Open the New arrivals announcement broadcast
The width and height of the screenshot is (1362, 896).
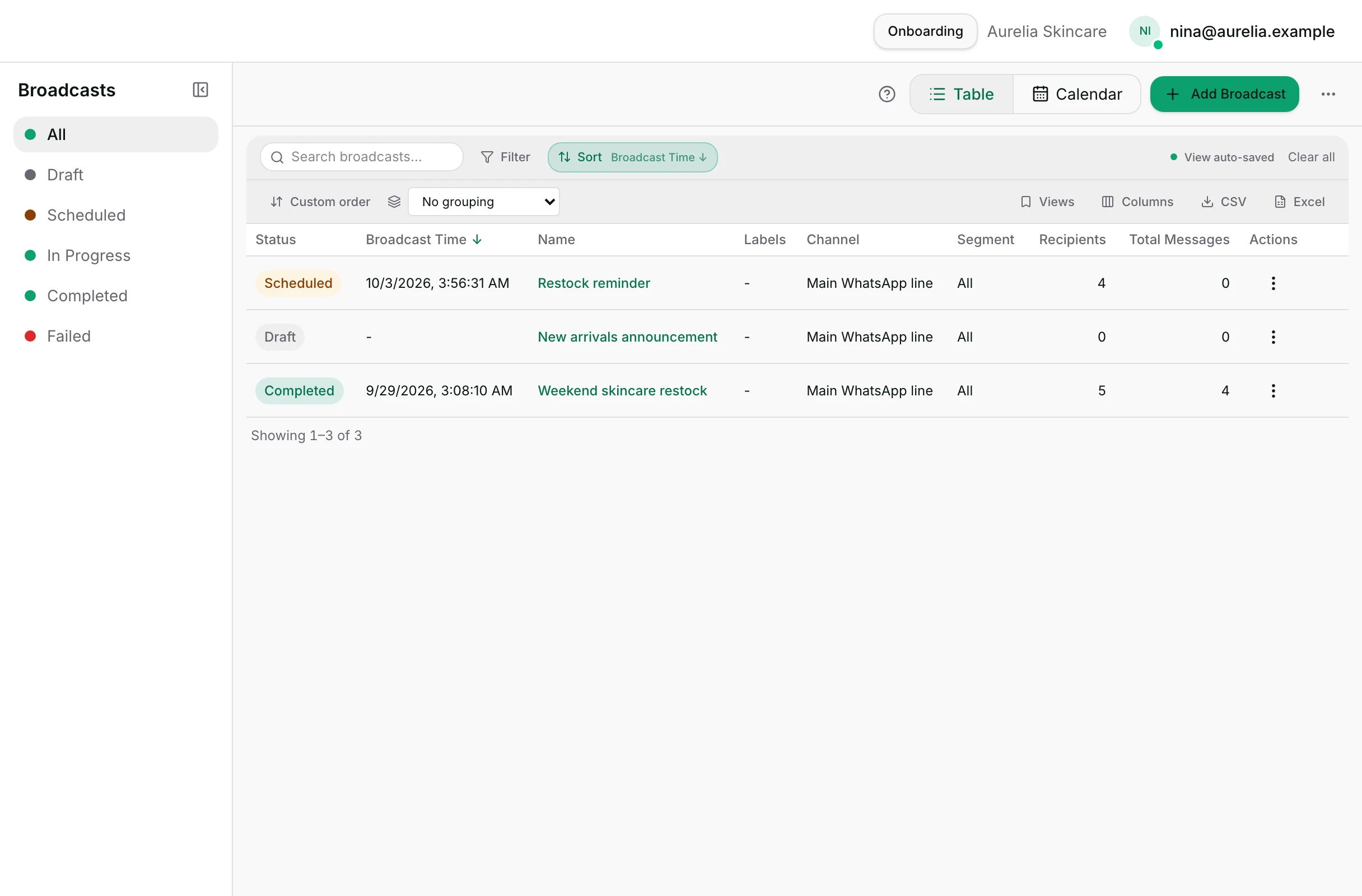[x=627, y=337]
